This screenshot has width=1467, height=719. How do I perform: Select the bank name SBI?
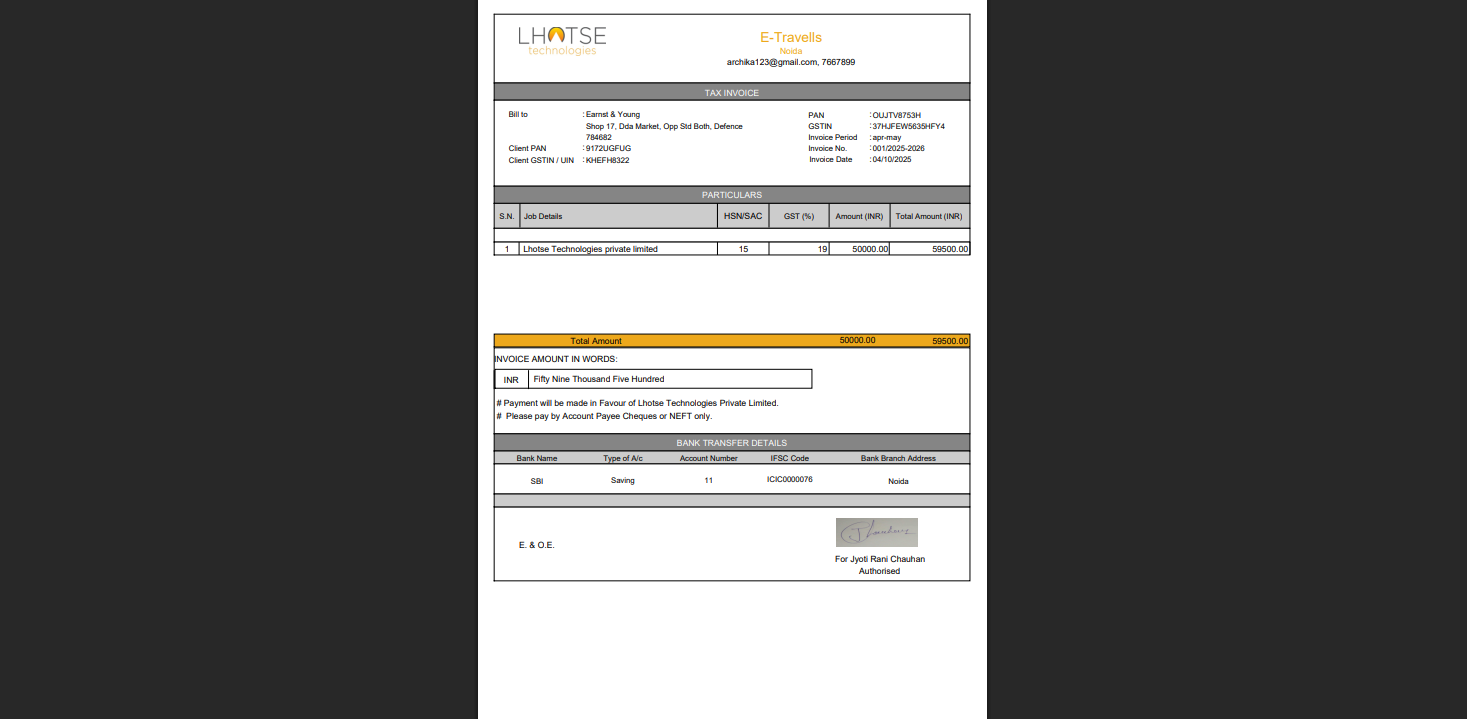(x=537, y=481)
